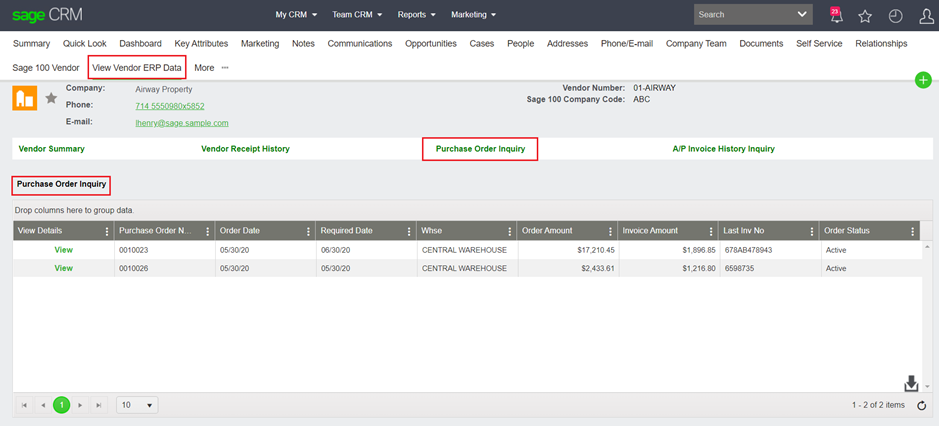Sort by the Order Date column header
Screen dimensions: 939x426
pos(240,231)
